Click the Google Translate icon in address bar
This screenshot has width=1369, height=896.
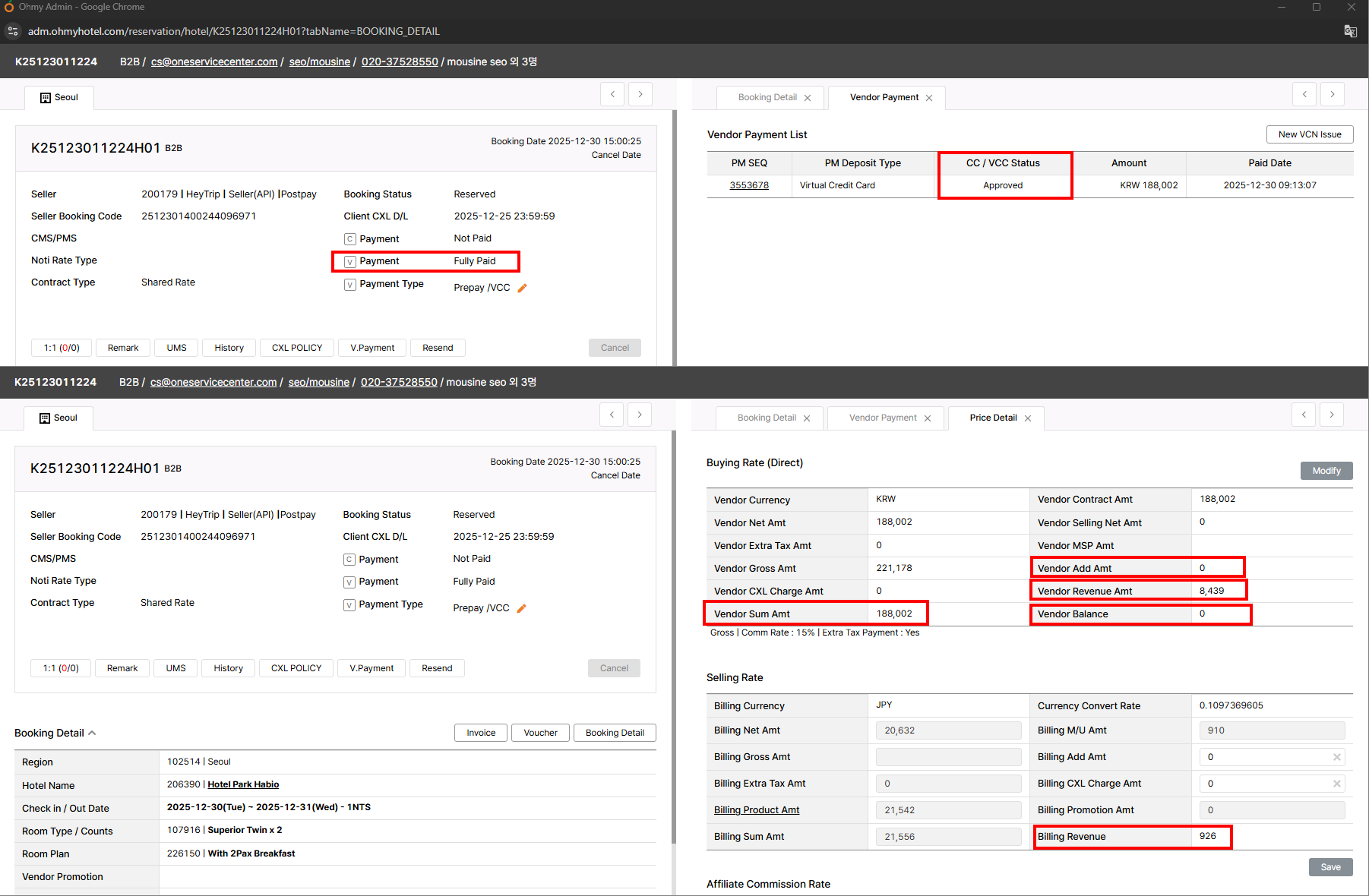[1350, 31]
